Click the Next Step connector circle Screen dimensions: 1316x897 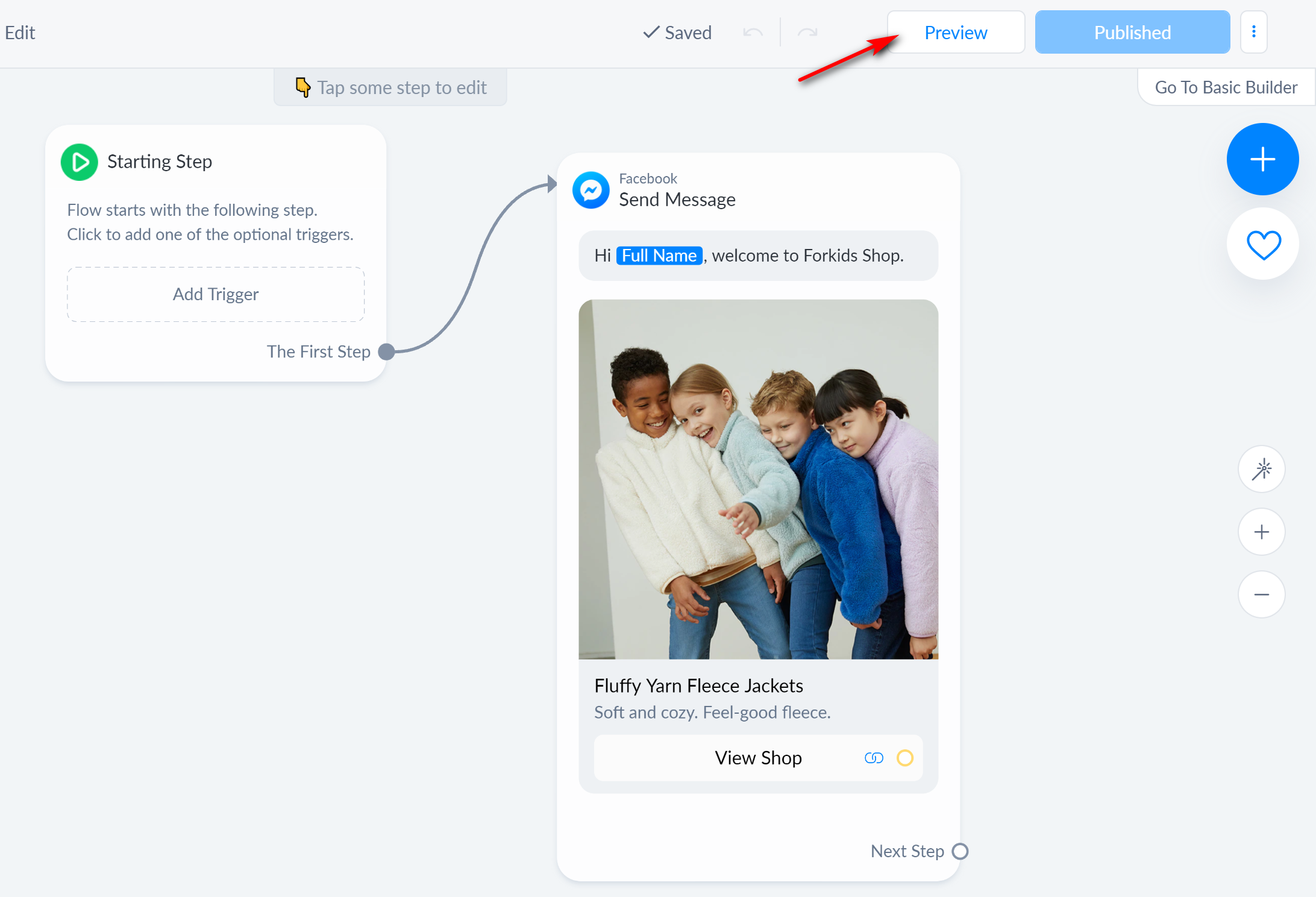pyautogui.click(x=960, y=851)
